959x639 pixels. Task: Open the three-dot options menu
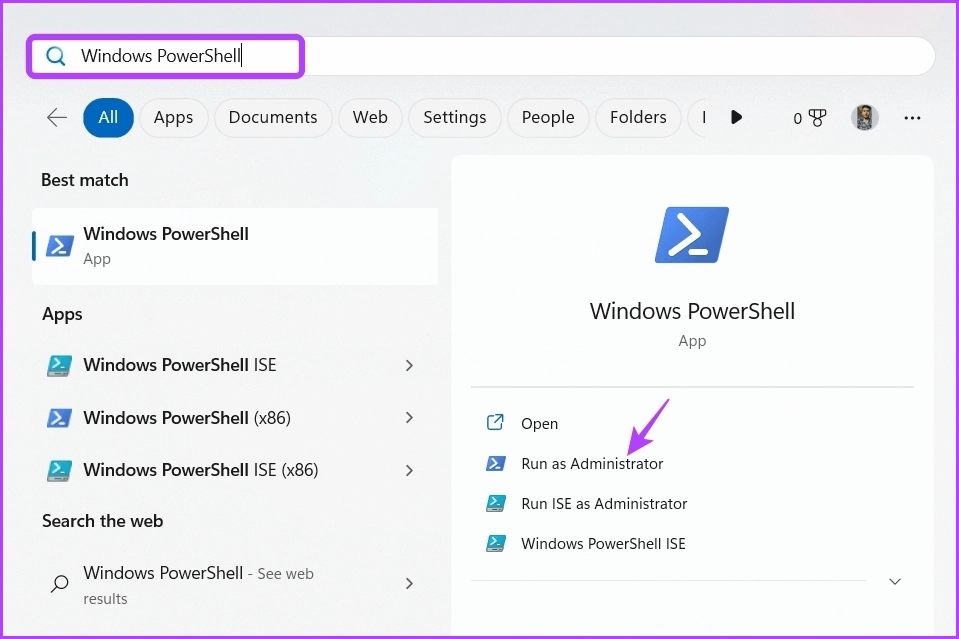[912, 118]
